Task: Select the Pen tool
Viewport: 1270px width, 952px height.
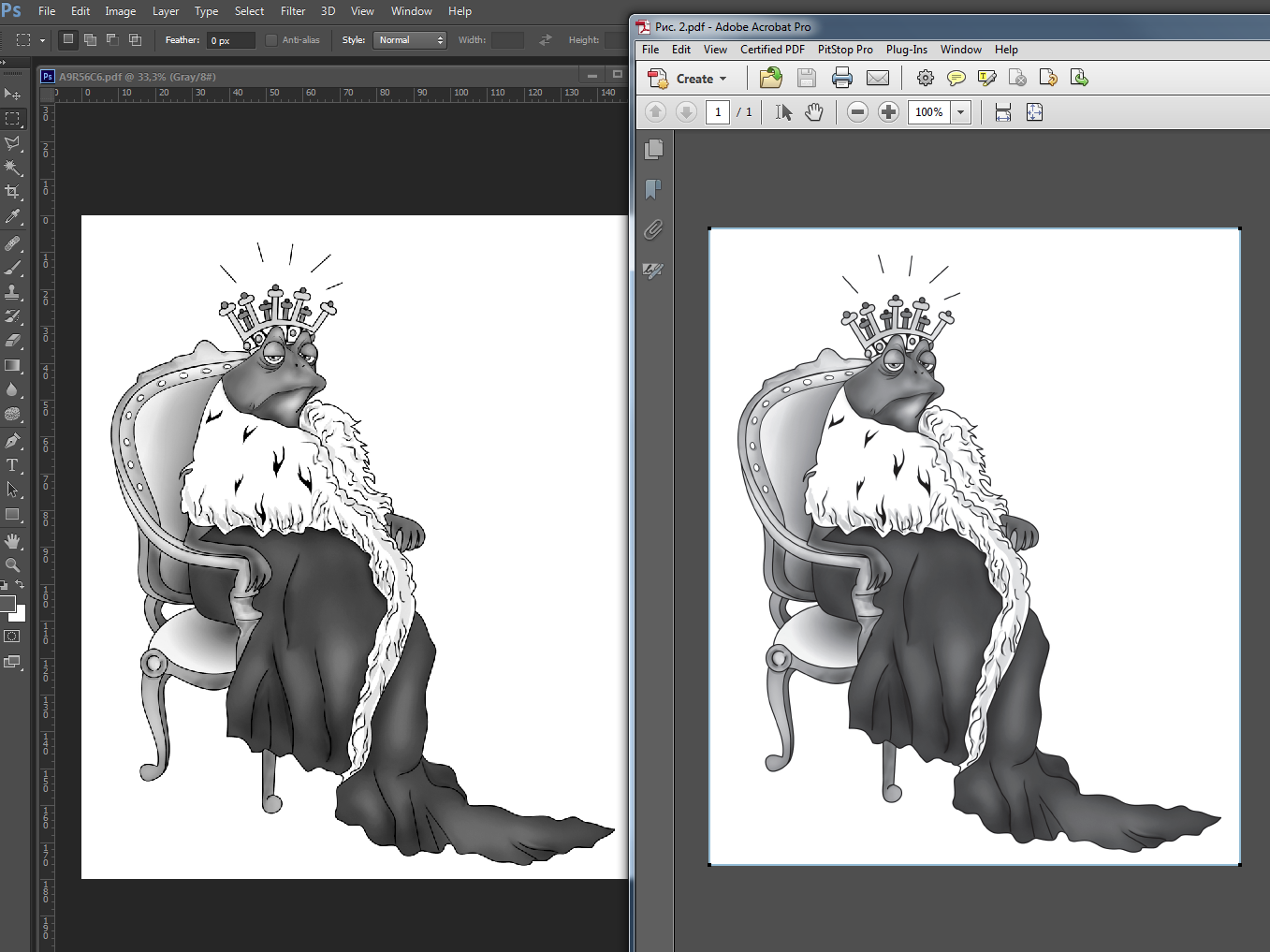Action: click(x=12, y=441)
